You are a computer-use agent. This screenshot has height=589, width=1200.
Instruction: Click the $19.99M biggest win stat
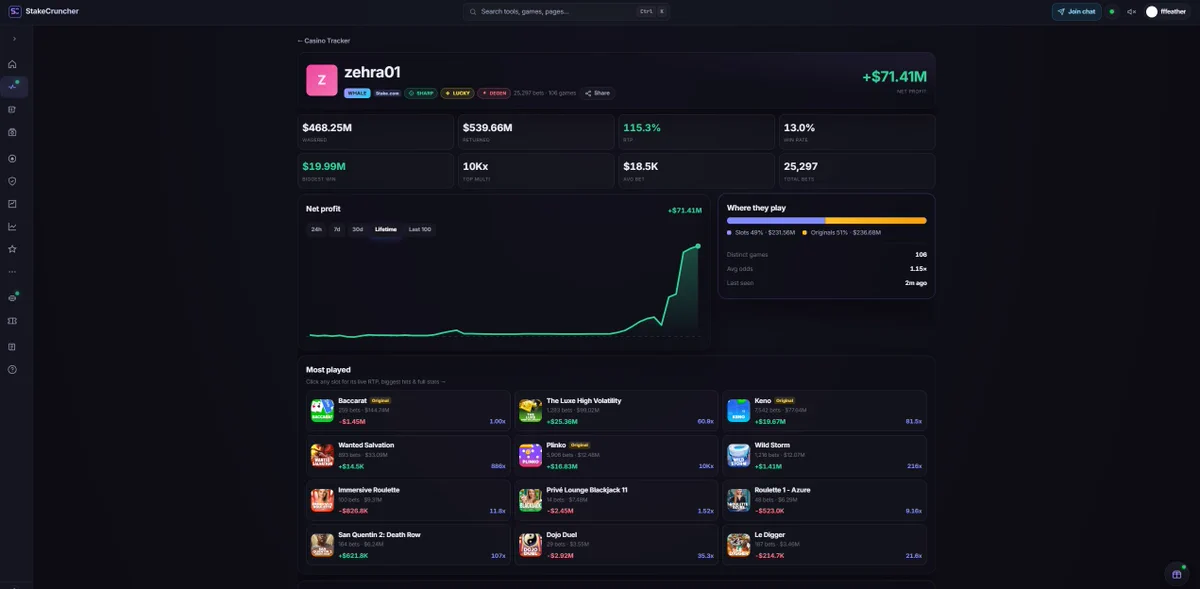tap(376, 171)
